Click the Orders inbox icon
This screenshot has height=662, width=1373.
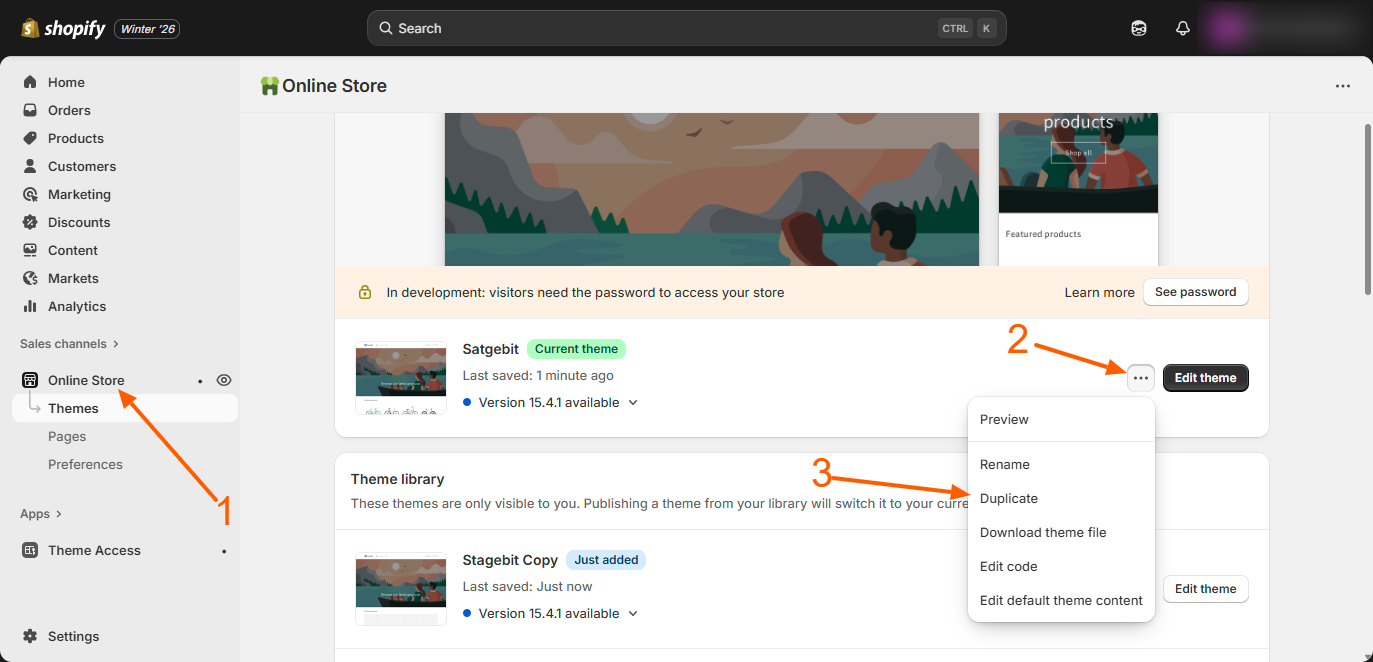pos(30,110)
